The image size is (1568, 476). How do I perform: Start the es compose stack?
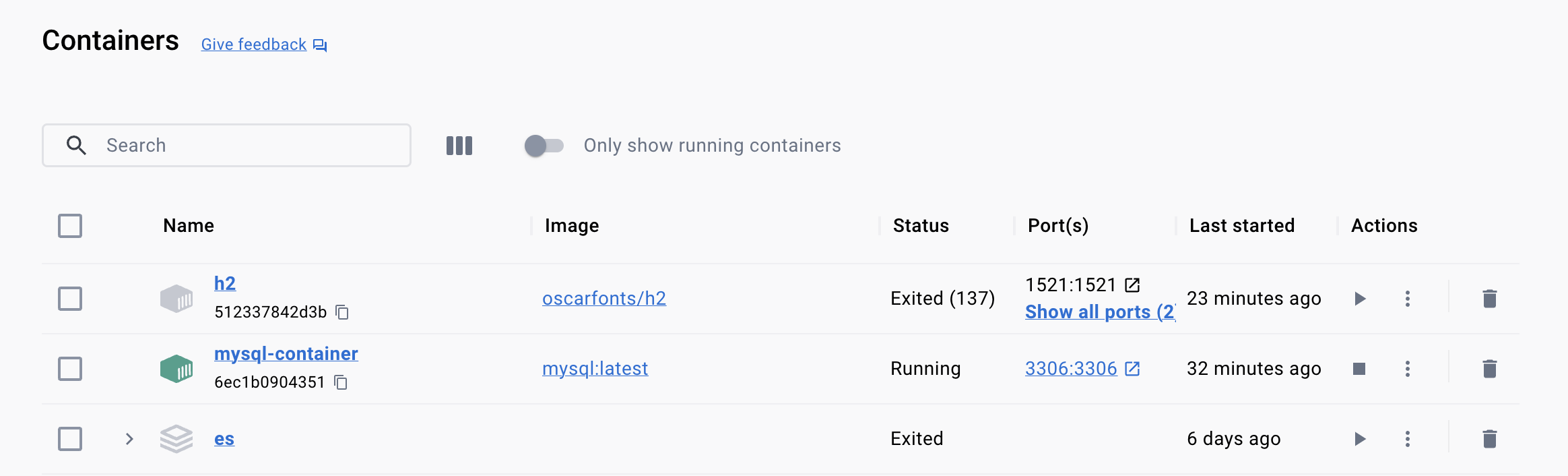pyautogui.click(x=1360, y=439)
